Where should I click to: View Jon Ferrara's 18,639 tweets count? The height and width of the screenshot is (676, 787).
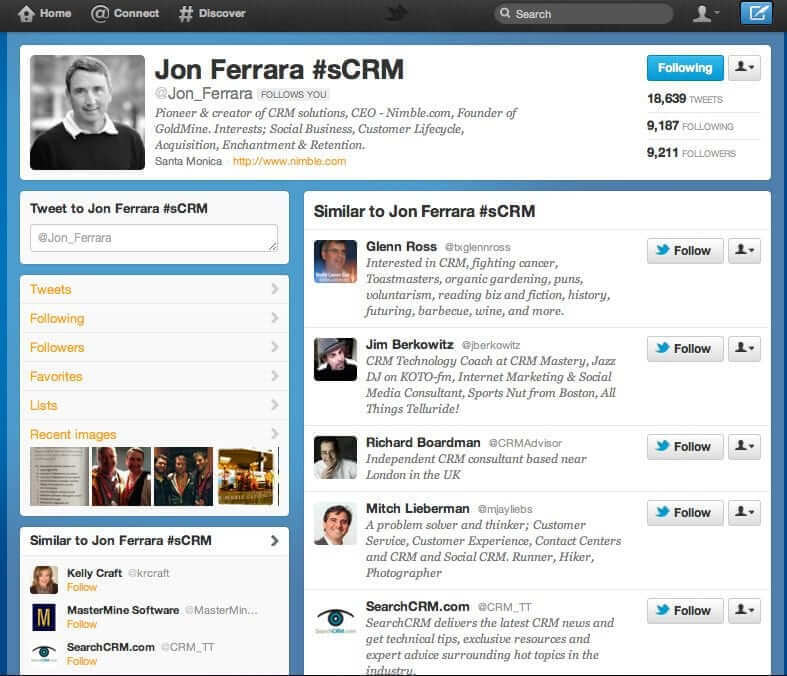pos(685,98)
